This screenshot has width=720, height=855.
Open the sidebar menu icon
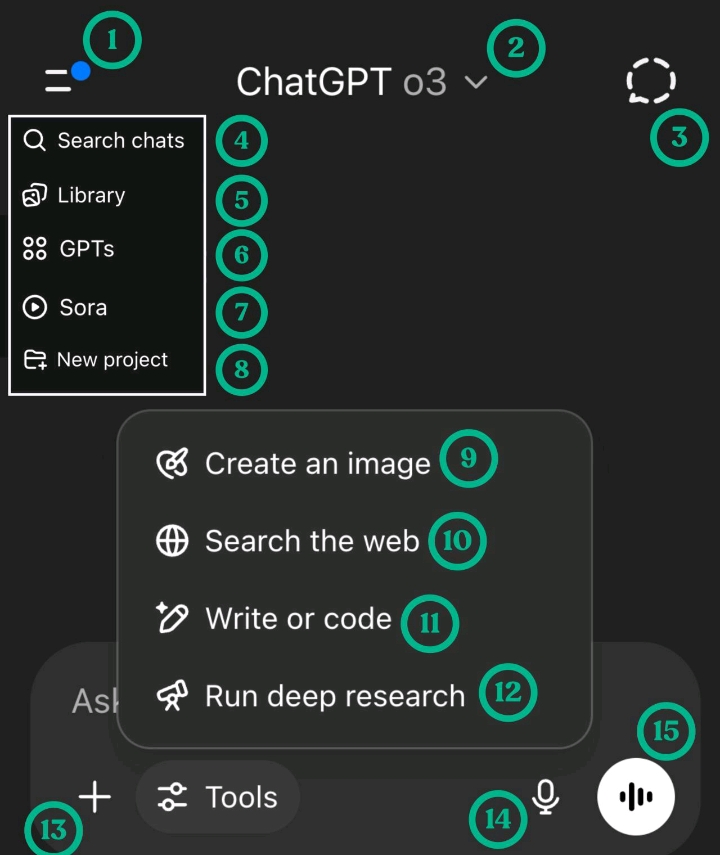tap(59, 81)
